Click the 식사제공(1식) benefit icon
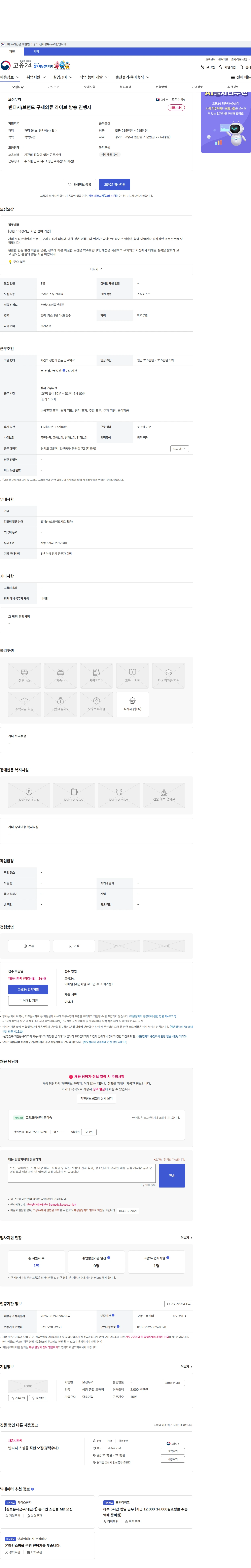 pos(133,704)
